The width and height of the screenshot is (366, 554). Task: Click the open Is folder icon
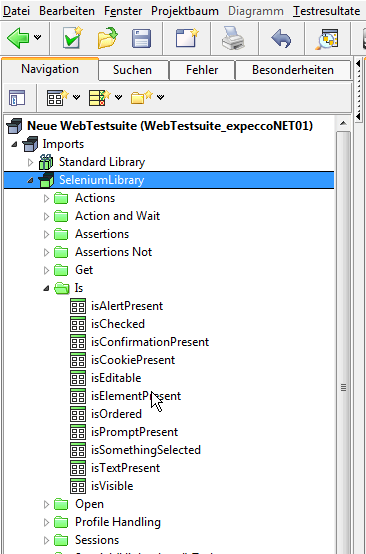tap(61, 288)
